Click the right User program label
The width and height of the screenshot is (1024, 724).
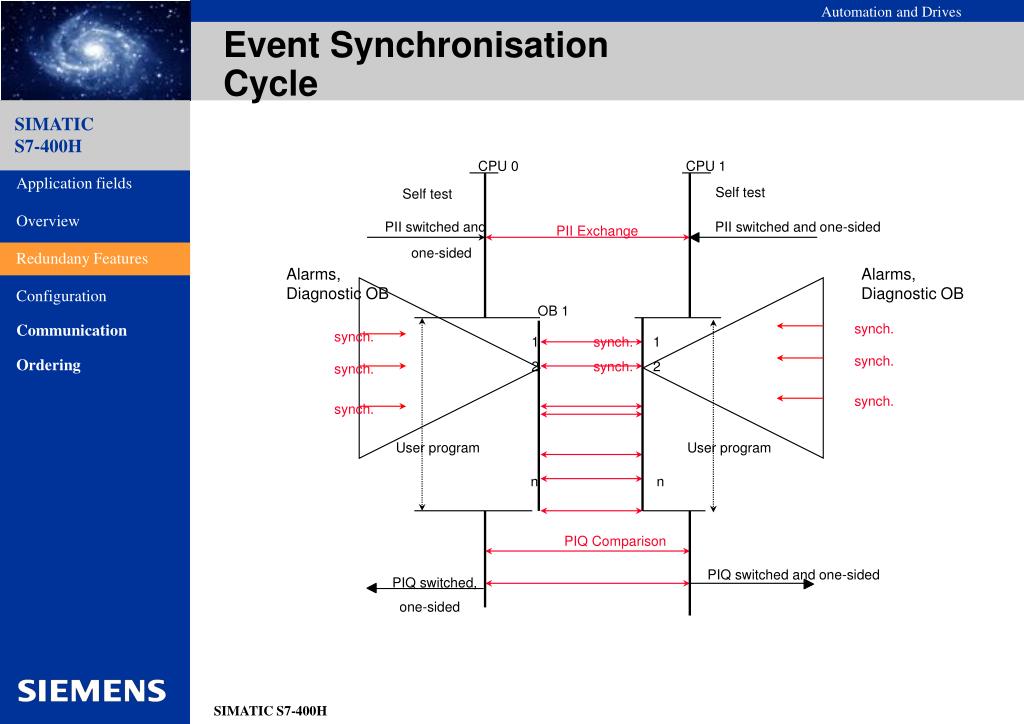(x=729, y=448)
